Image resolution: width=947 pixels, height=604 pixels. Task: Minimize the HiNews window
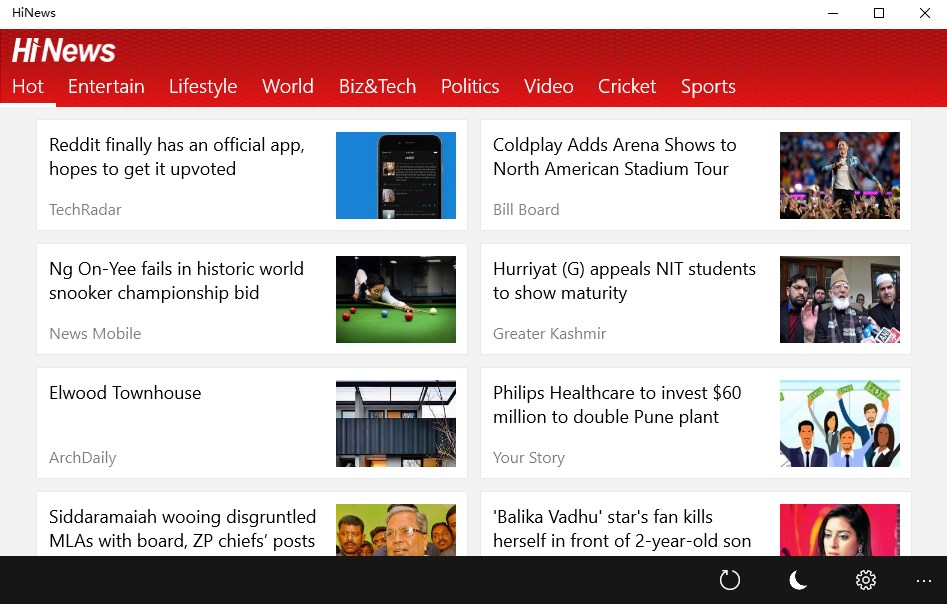click(x=833, y=13)
